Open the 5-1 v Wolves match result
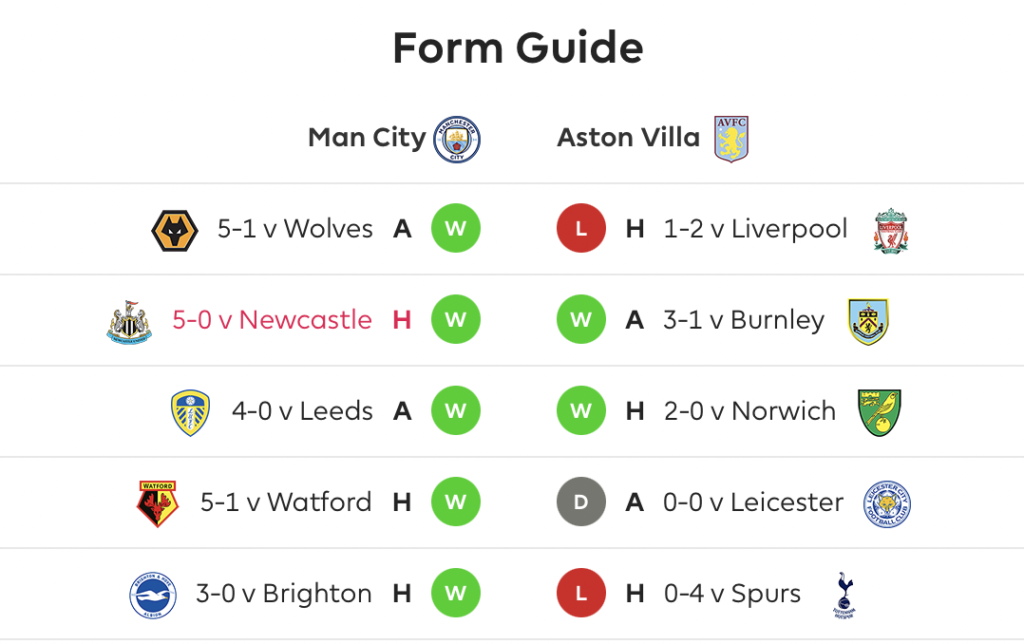Screen dimensions: 1024x644 pyautogui.click(x=295, y=229)
